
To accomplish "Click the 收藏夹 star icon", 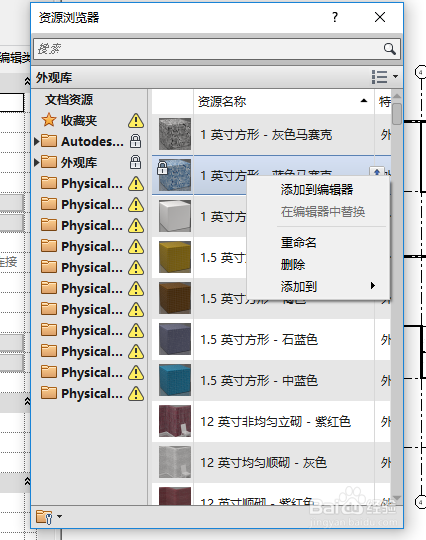I will [x=49, y=120].
